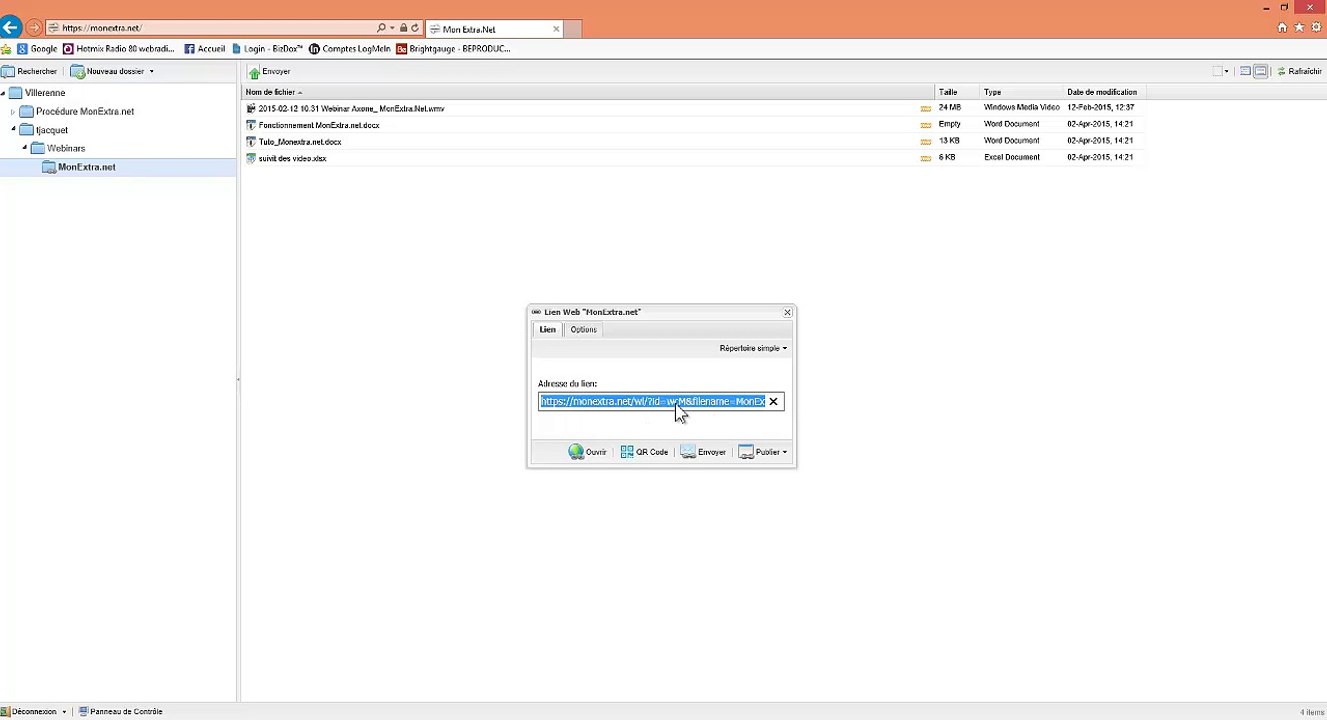
Task: Click the padlock security icon in address bar
Action: [x=403, y=28]
